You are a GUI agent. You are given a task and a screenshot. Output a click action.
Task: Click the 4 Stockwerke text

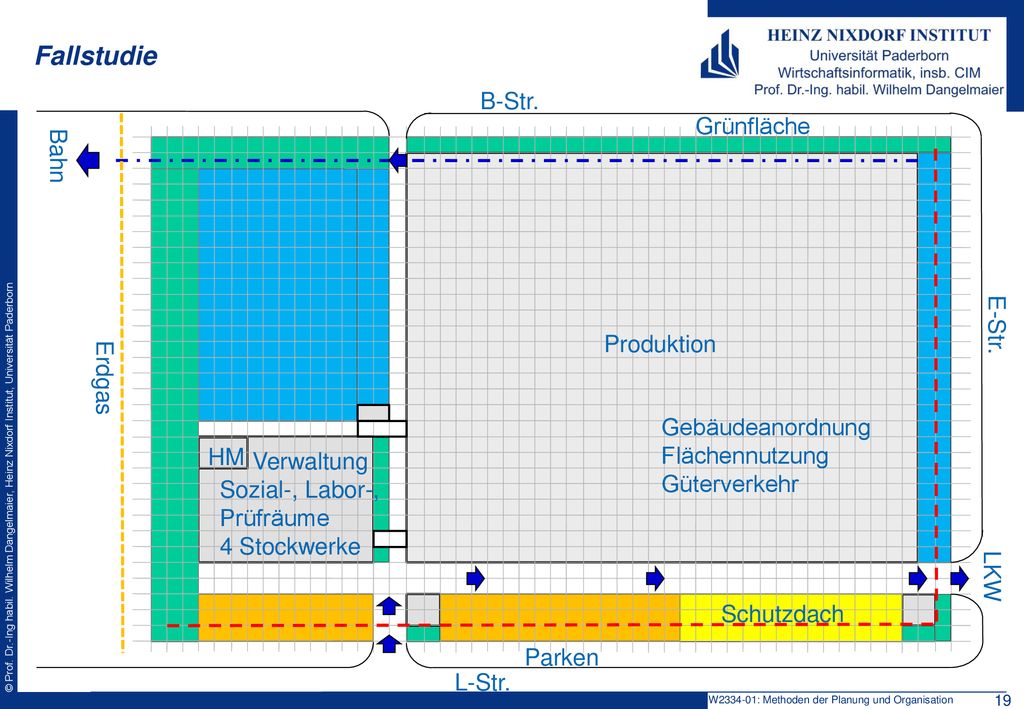pos(290,546)
